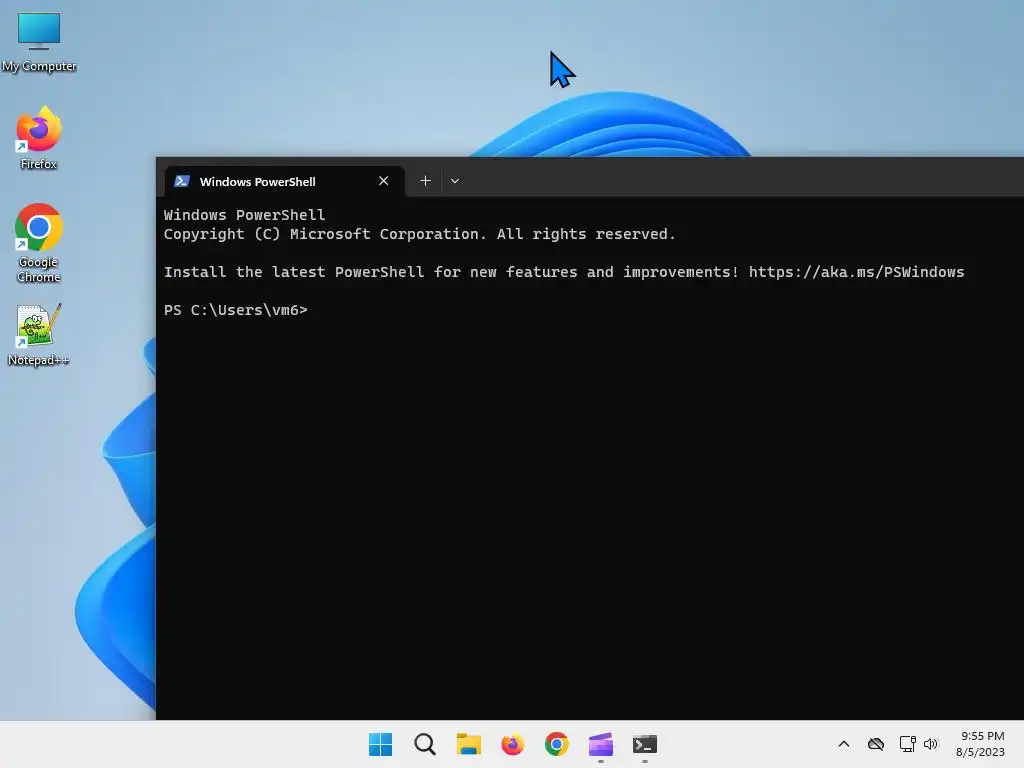Open Google Chrome desktop shortcut

point(39,243)
